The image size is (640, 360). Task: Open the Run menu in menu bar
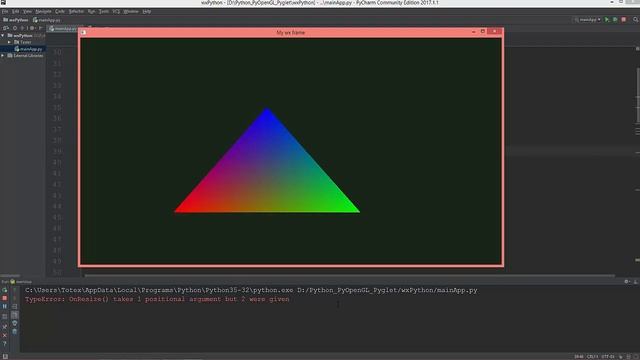(91, 11)
